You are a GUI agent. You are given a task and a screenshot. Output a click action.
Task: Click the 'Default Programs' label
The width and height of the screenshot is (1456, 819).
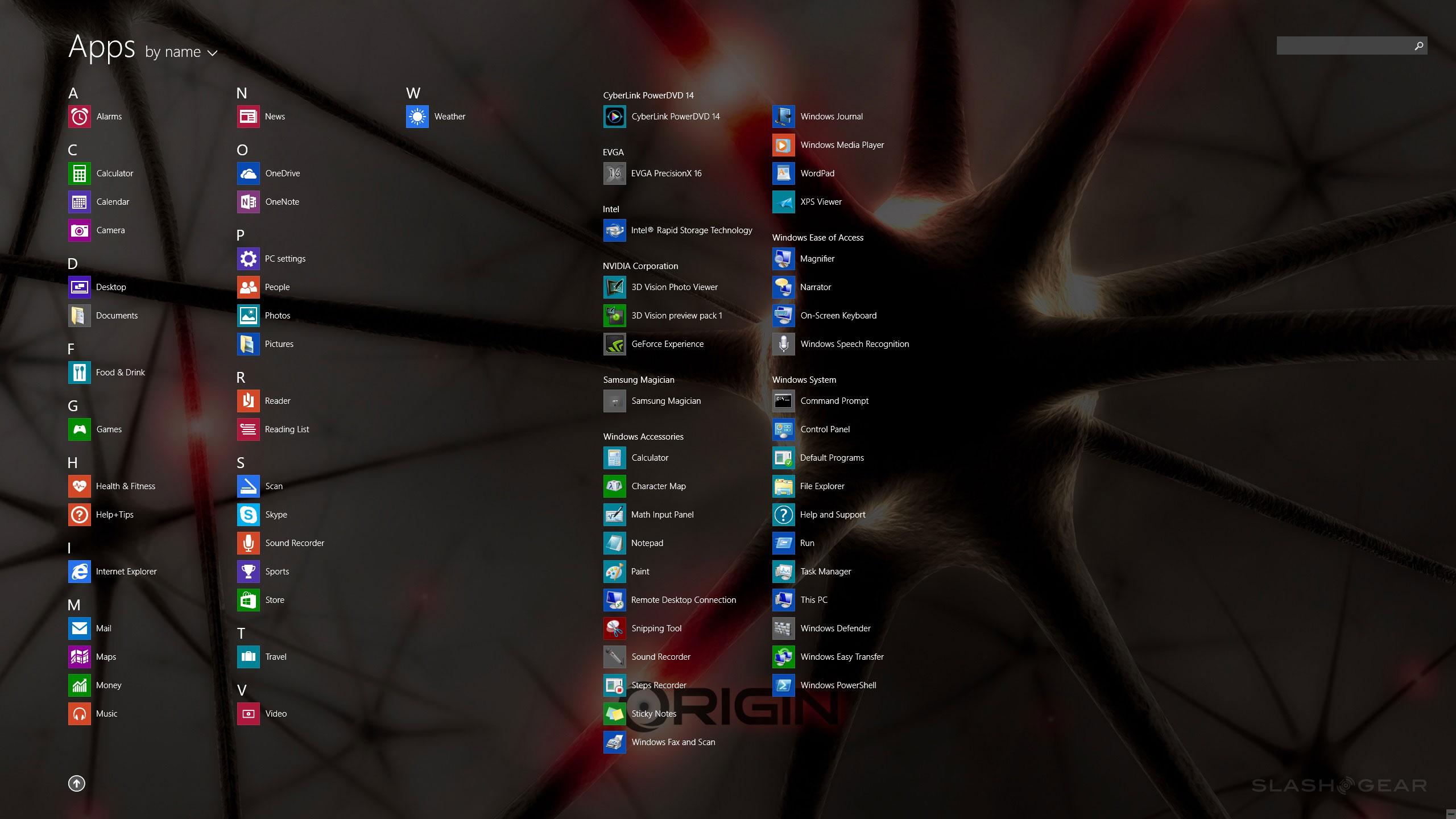[x=832, y=458]
